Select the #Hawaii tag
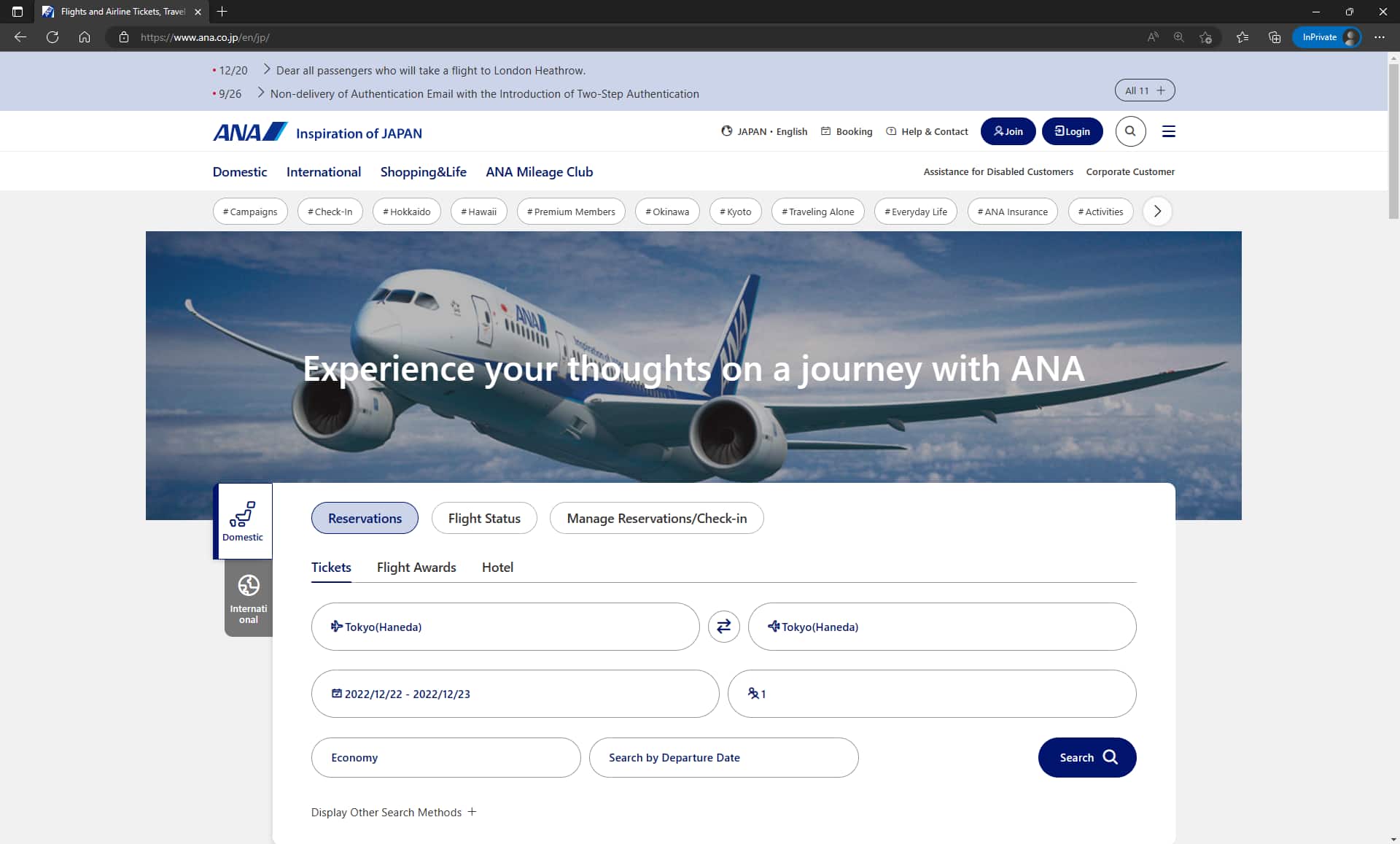This screenshot has height=844, width=1400. [479, 212]
